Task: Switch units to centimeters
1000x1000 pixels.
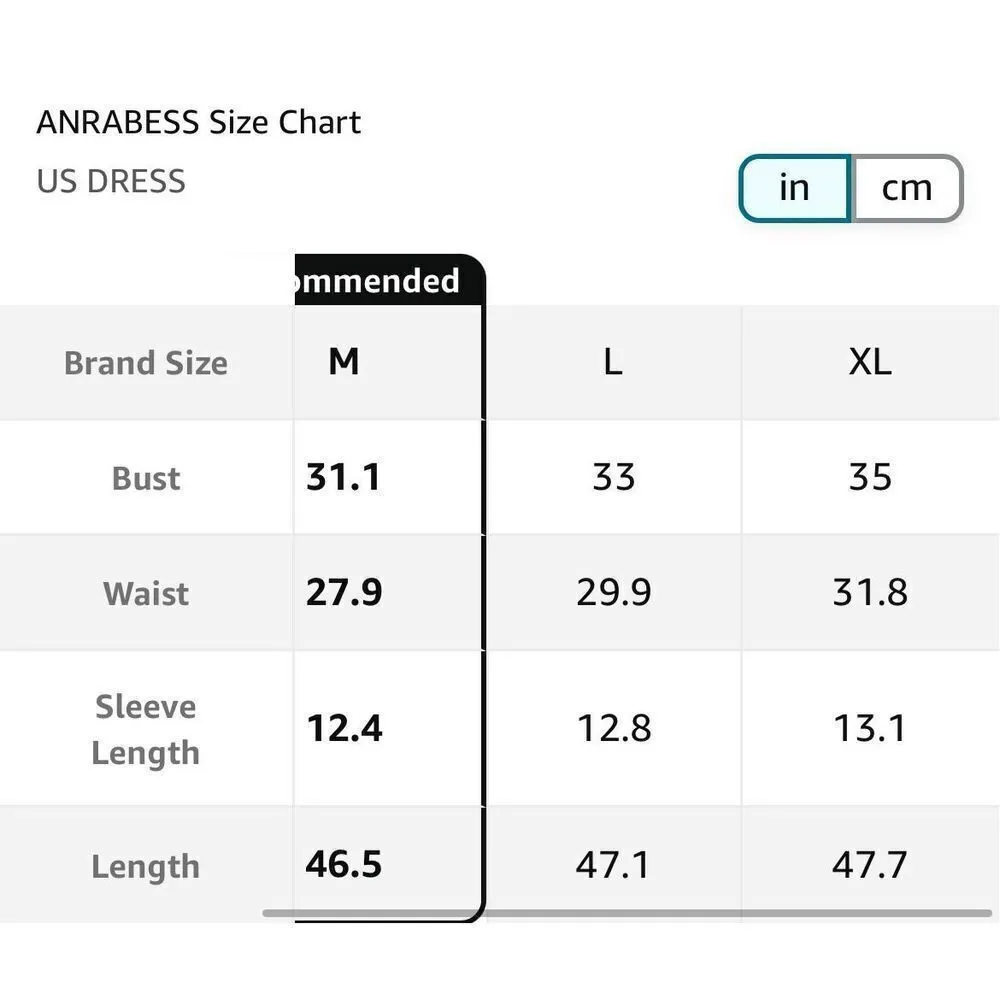Action: (906, 187)
